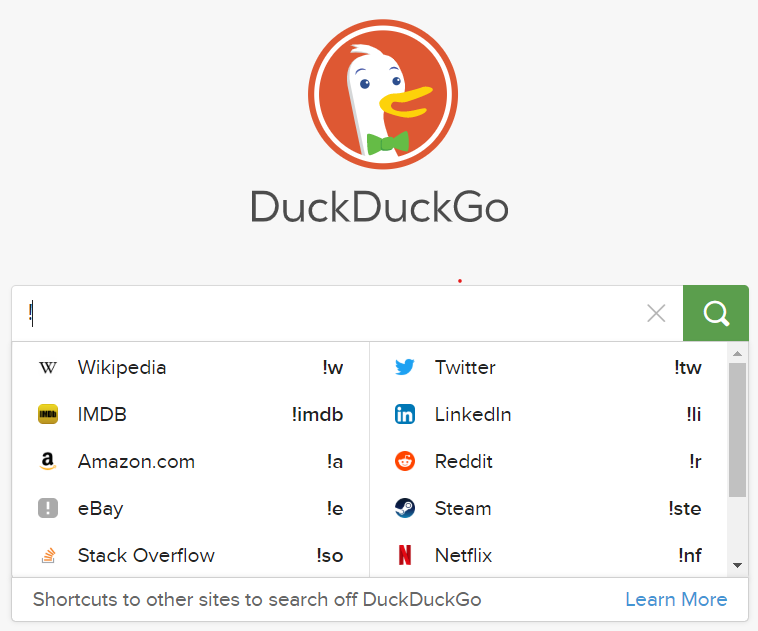Click the !r shortcut text
This screenshot has width=758, height=631.
[x=695, y=461]
